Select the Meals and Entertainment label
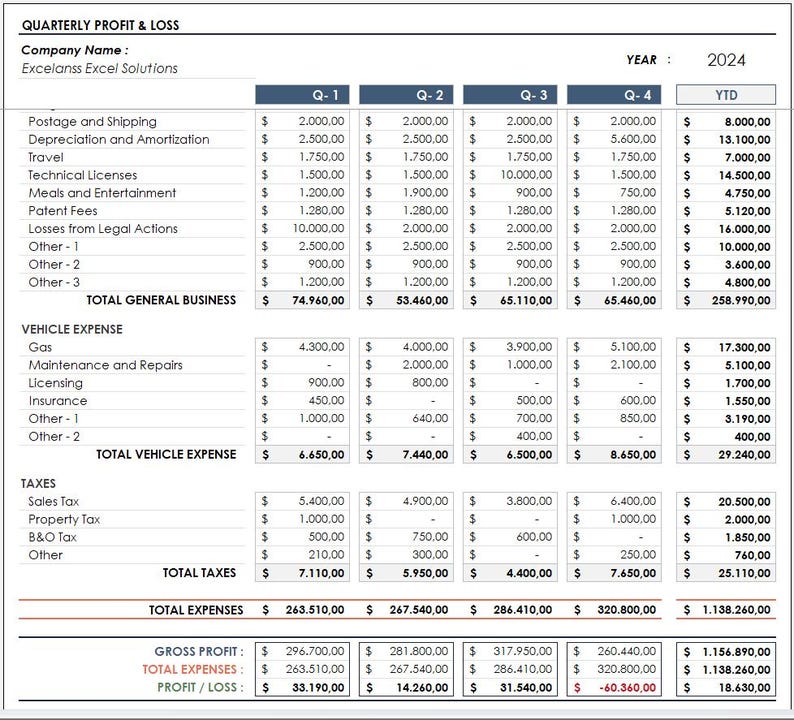This screenshot has height=720, width=794. tap(102, 193)
